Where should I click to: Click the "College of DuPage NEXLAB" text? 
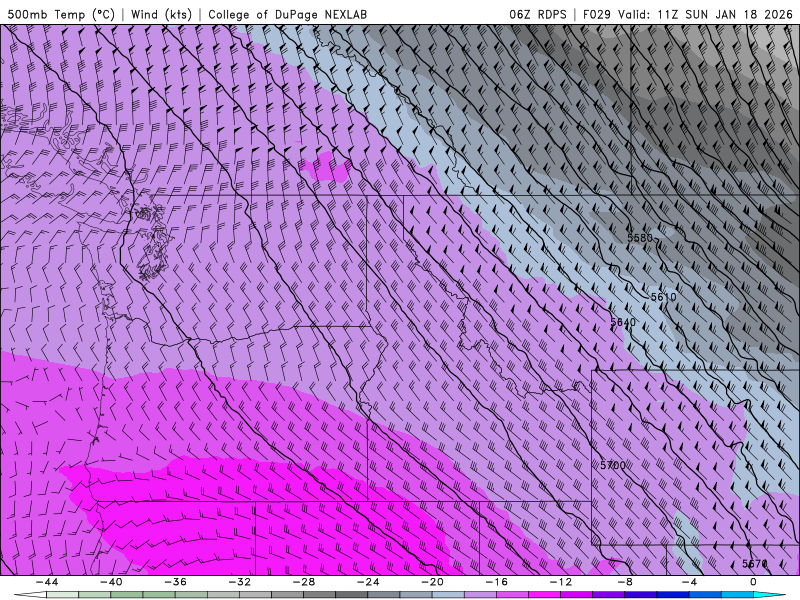point(287,14)
